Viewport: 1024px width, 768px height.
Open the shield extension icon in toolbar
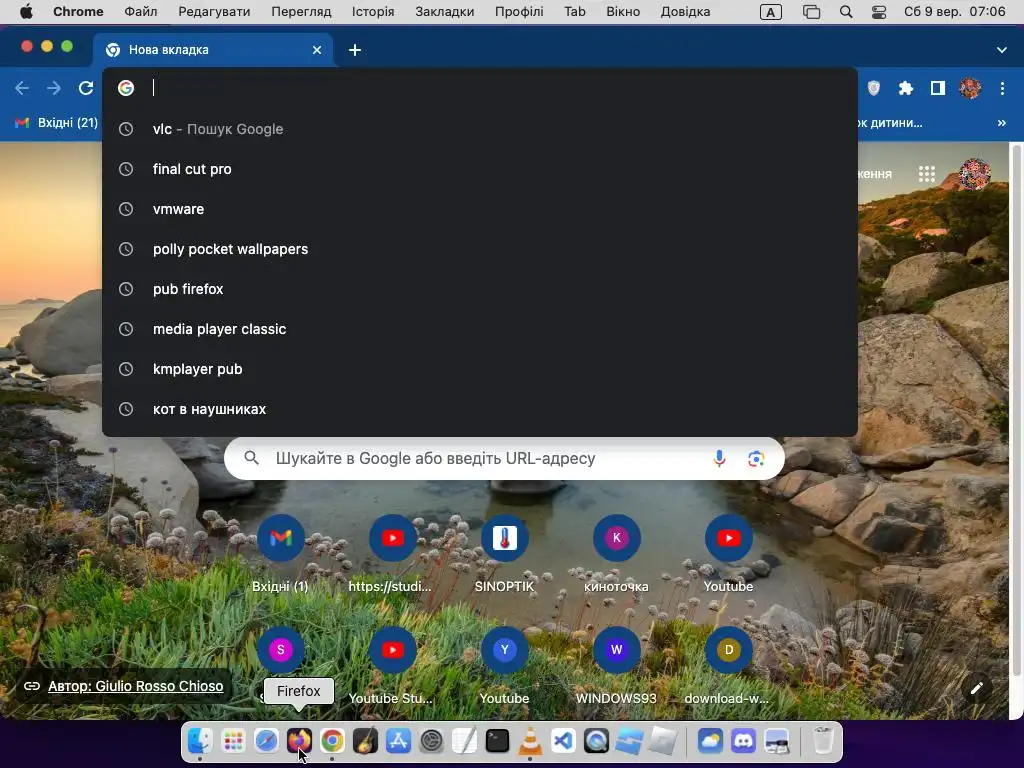coord(874,88)
